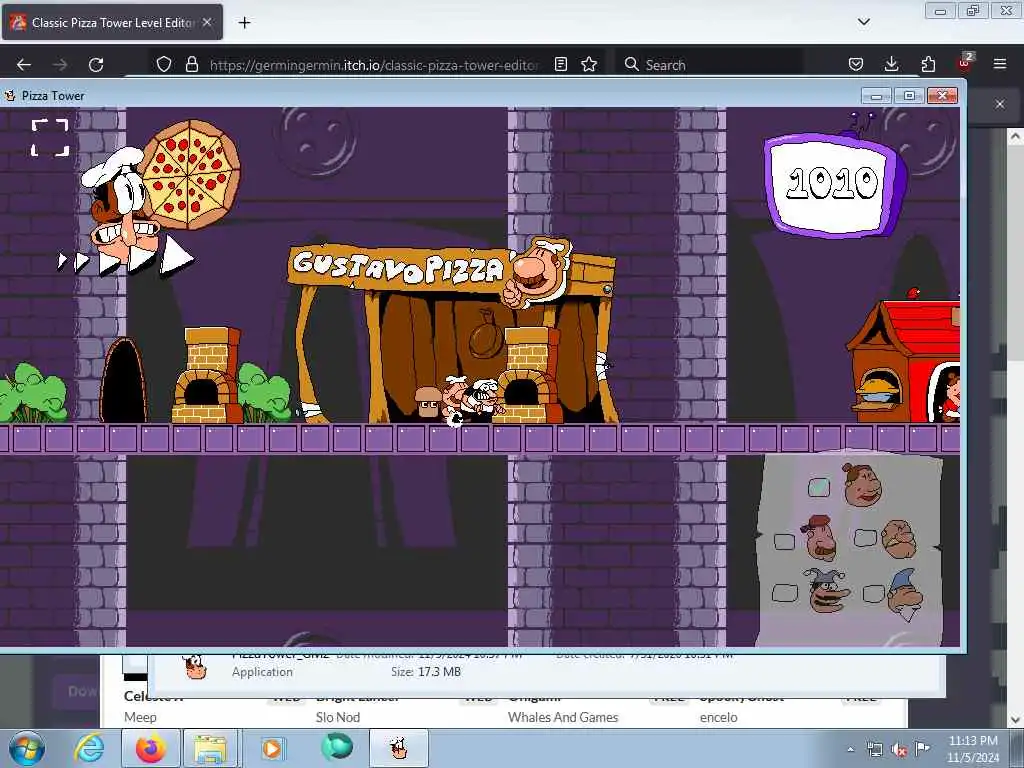Click the Firefox forward arrow
1024x768 pixels.
(60, 65)
